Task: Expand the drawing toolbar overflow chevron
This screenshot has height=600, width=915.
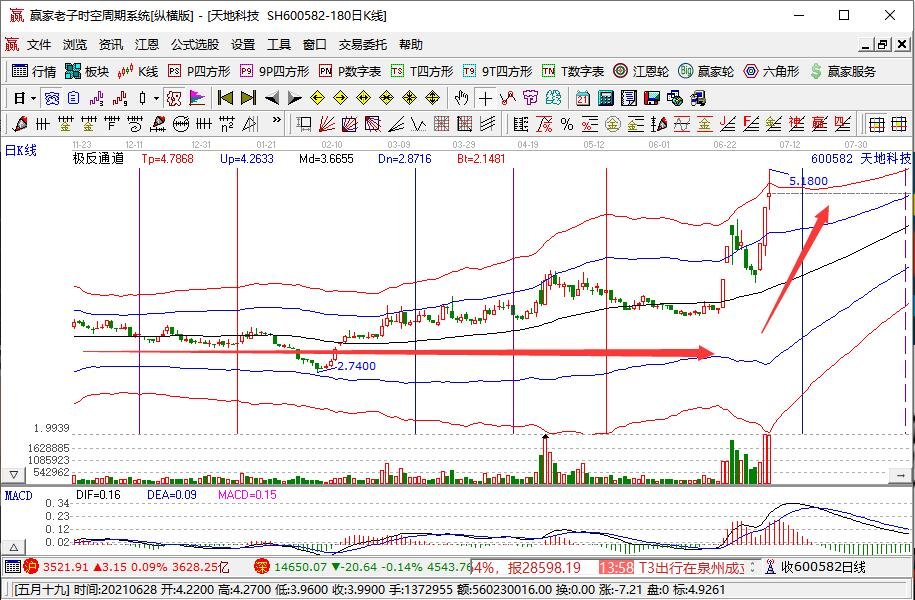Action: click(277, 121)
